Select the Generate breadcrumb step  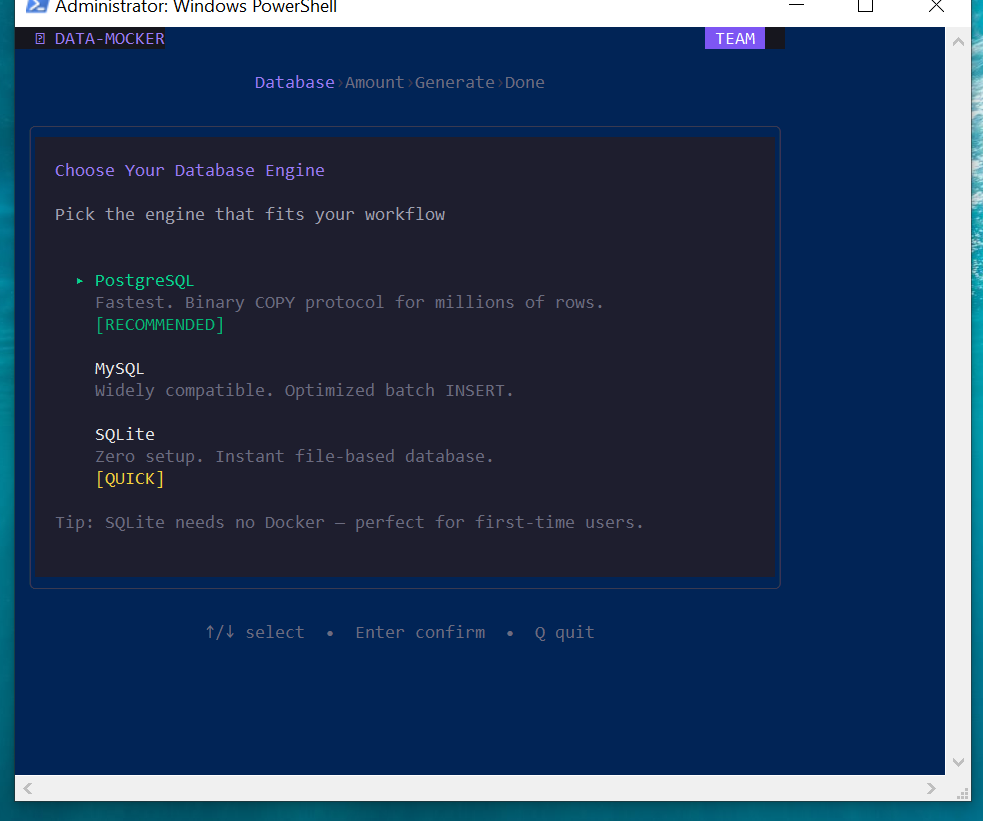[455, 82]
